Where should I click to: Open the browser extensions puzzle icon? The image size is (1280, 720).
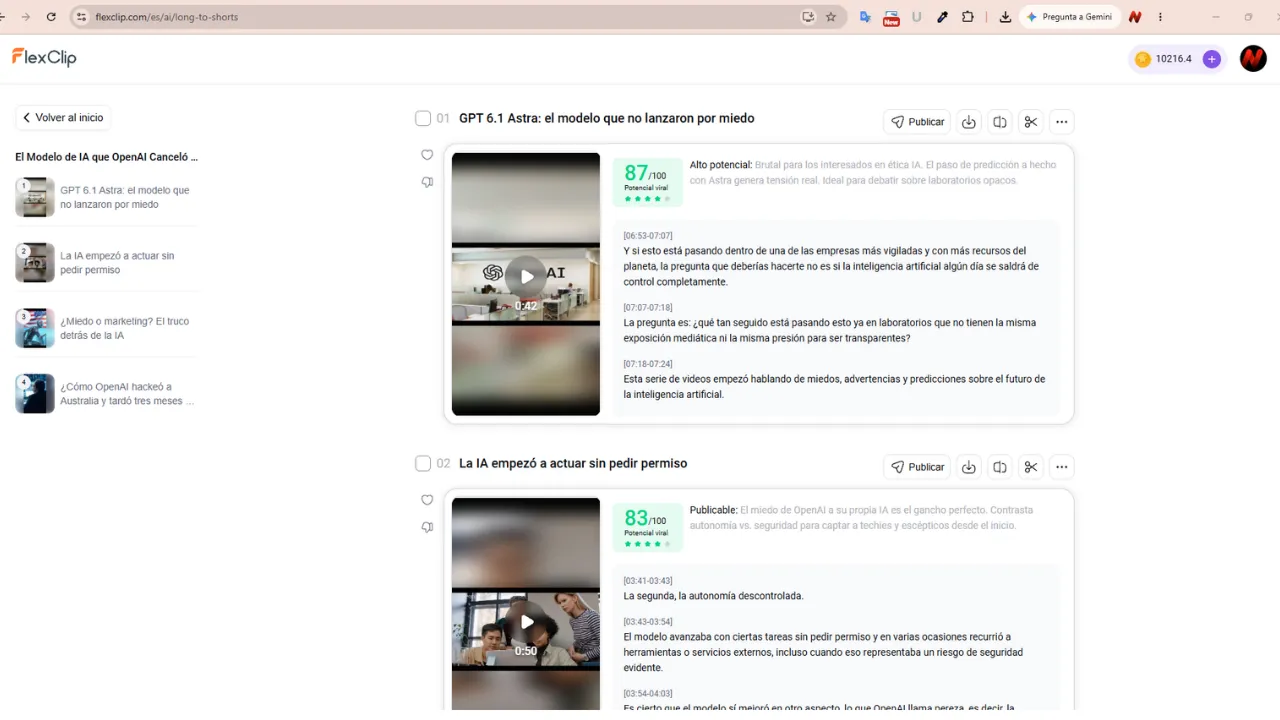[968, 17]
